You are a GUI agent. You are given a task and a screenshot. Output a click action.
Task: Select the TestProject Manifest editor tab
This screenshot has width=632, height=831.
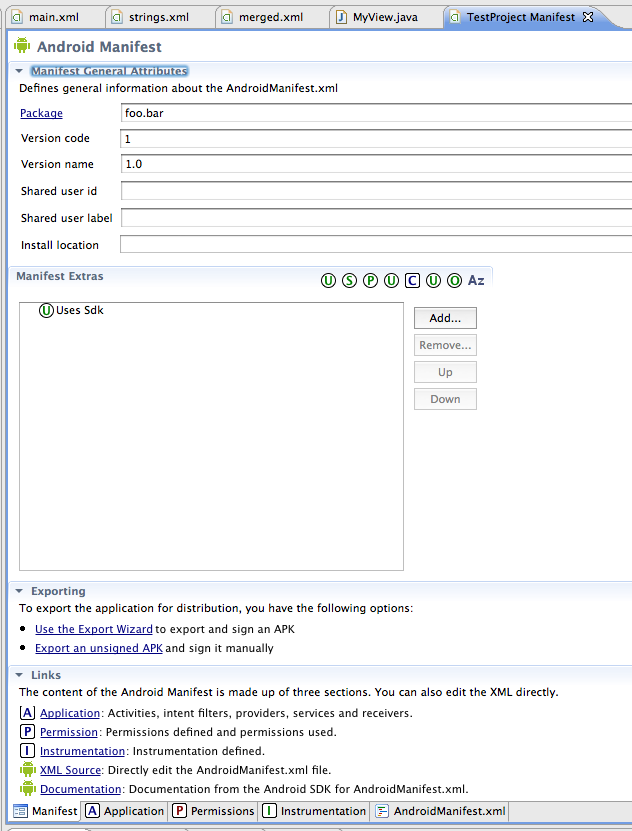coord(521,17)
